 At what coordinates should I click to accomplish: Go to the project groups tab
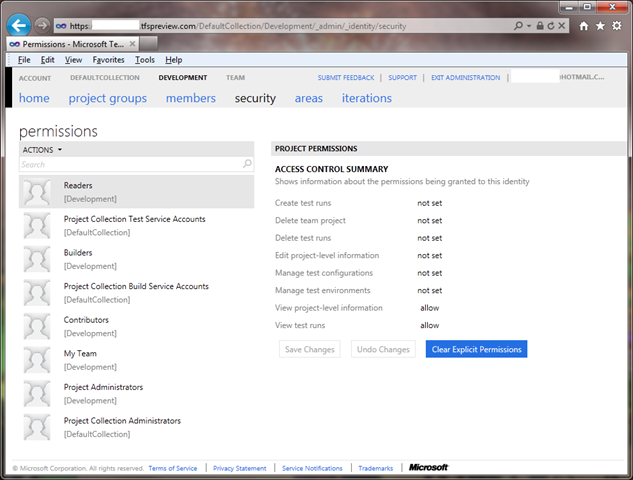107,98
